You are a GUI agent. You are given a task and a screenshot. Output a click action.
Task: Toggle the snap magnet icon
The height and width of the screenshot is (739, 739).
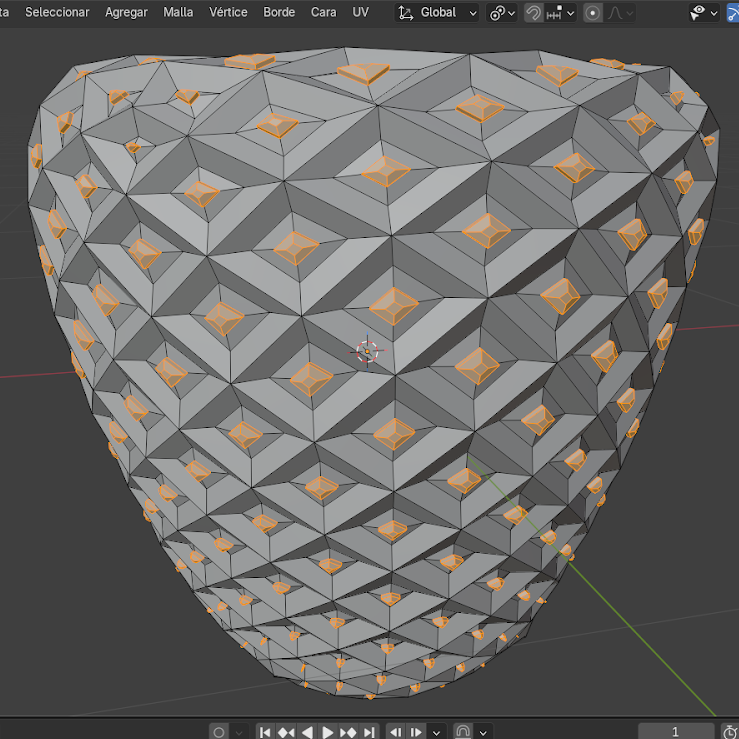(x=534, y=12)
